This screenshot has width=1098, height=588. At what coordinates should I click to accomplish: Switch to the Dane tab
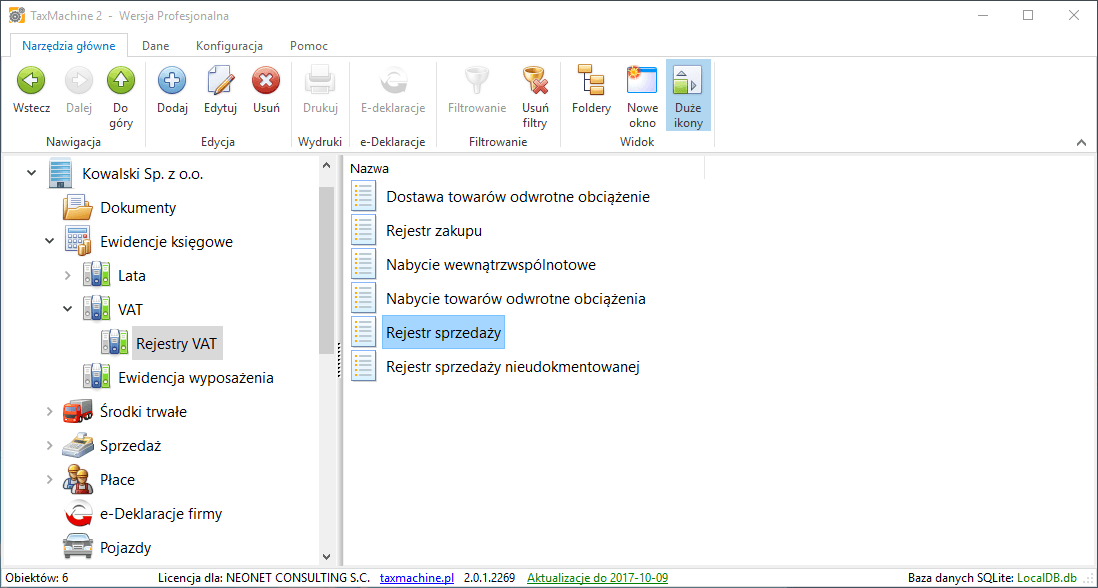click(155, 46)
